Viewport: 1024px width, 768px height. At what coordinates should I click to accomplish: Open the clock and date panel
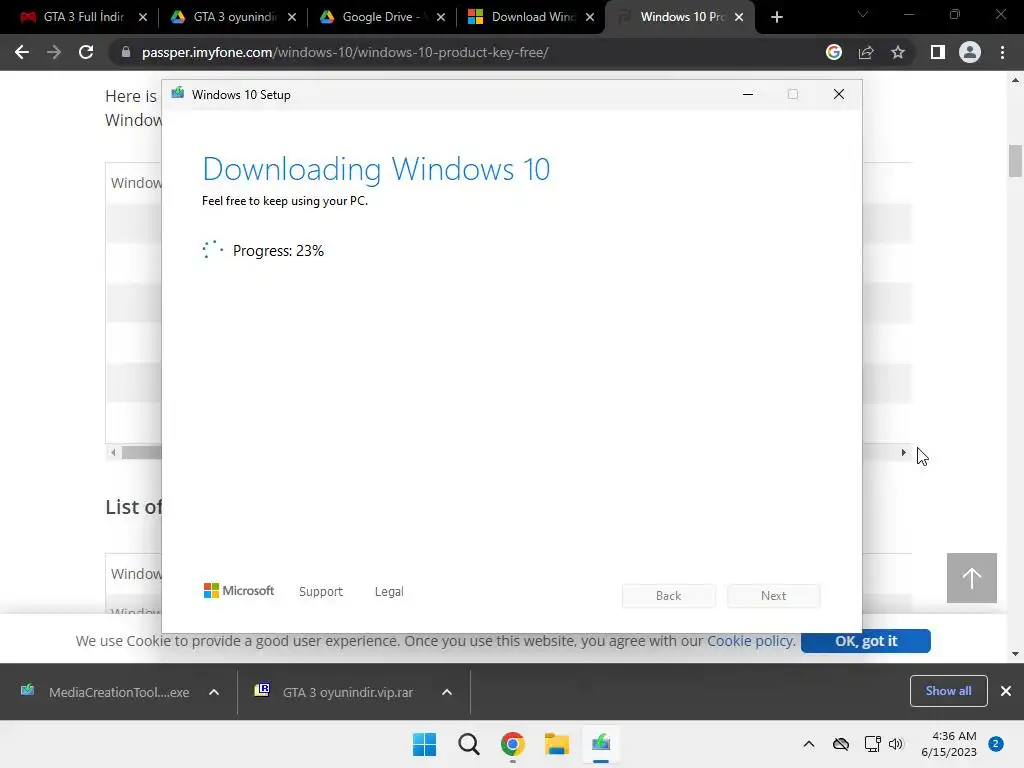click(x=949, y=744)
